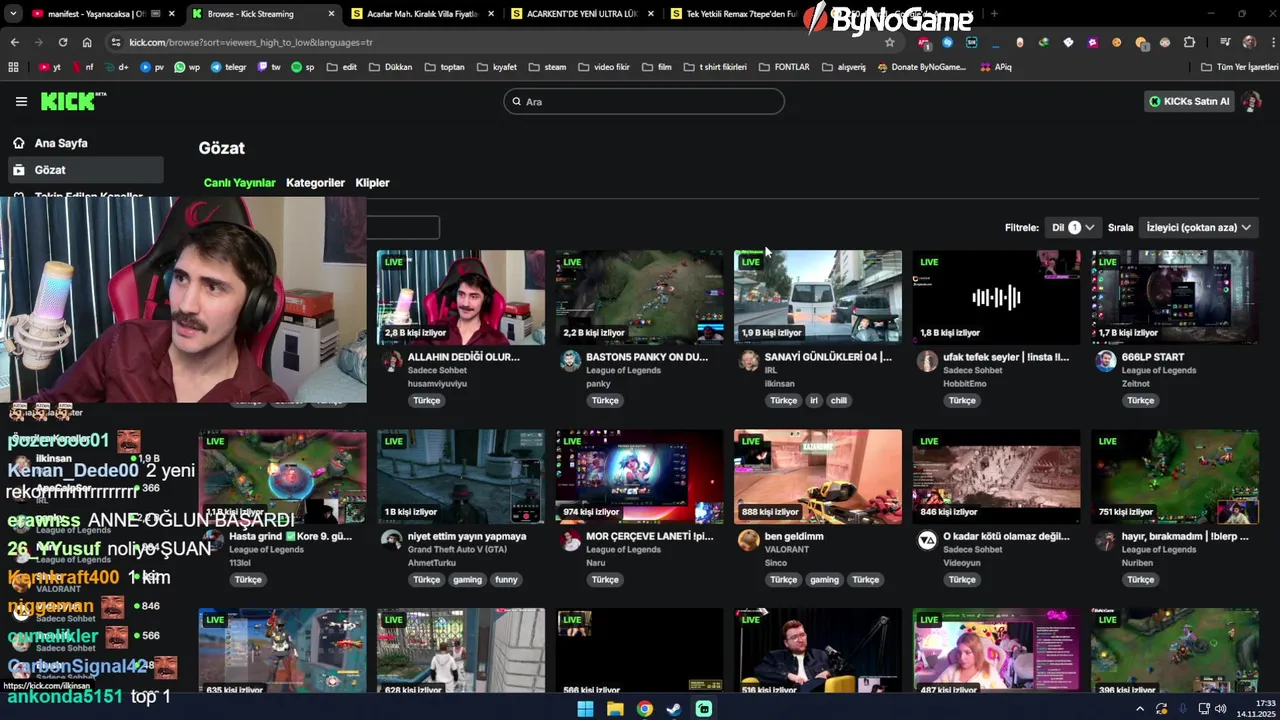Viewport: 1280px width, 720px height.
Task: Click the home icon beside Ana Sayfa
Action: (x=19, y=143)
